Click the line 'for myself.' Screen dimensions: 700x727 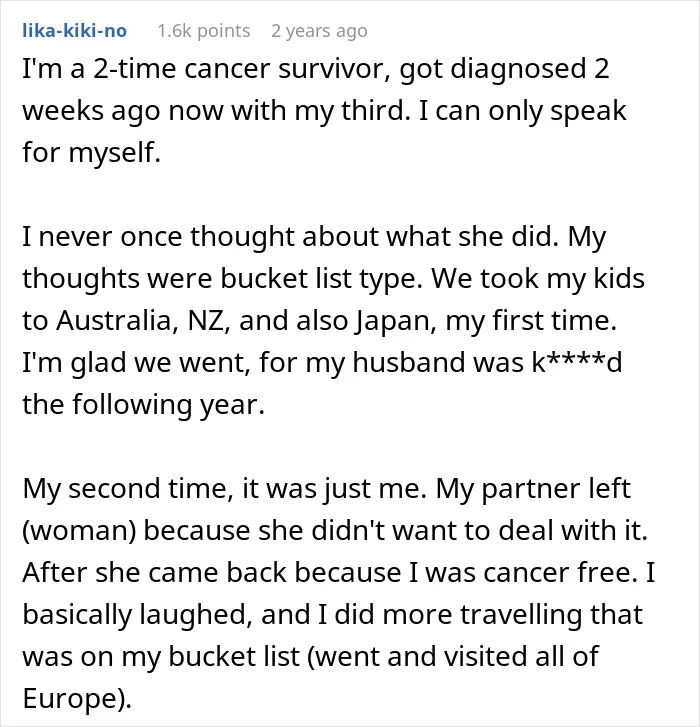91,152
